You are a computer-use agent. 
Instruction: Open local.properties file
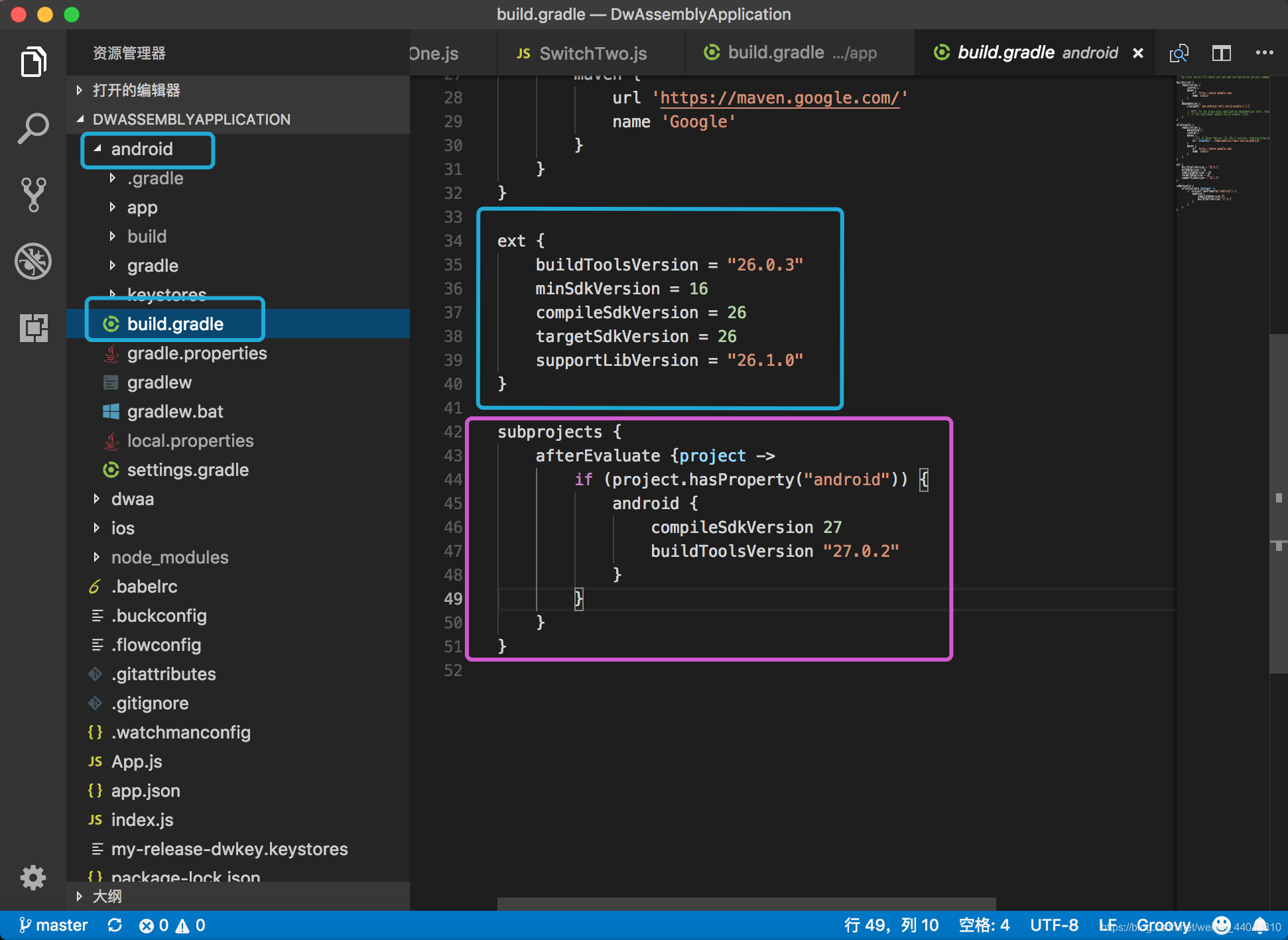[238, 440]
